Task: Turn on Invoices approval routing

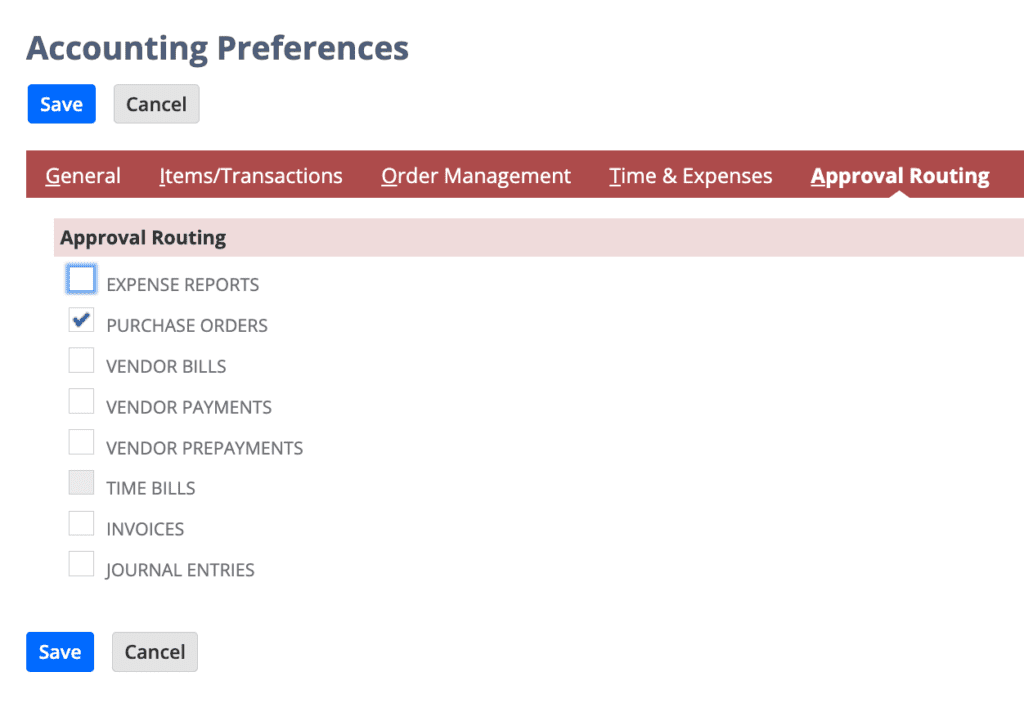Action: (81, 524)
